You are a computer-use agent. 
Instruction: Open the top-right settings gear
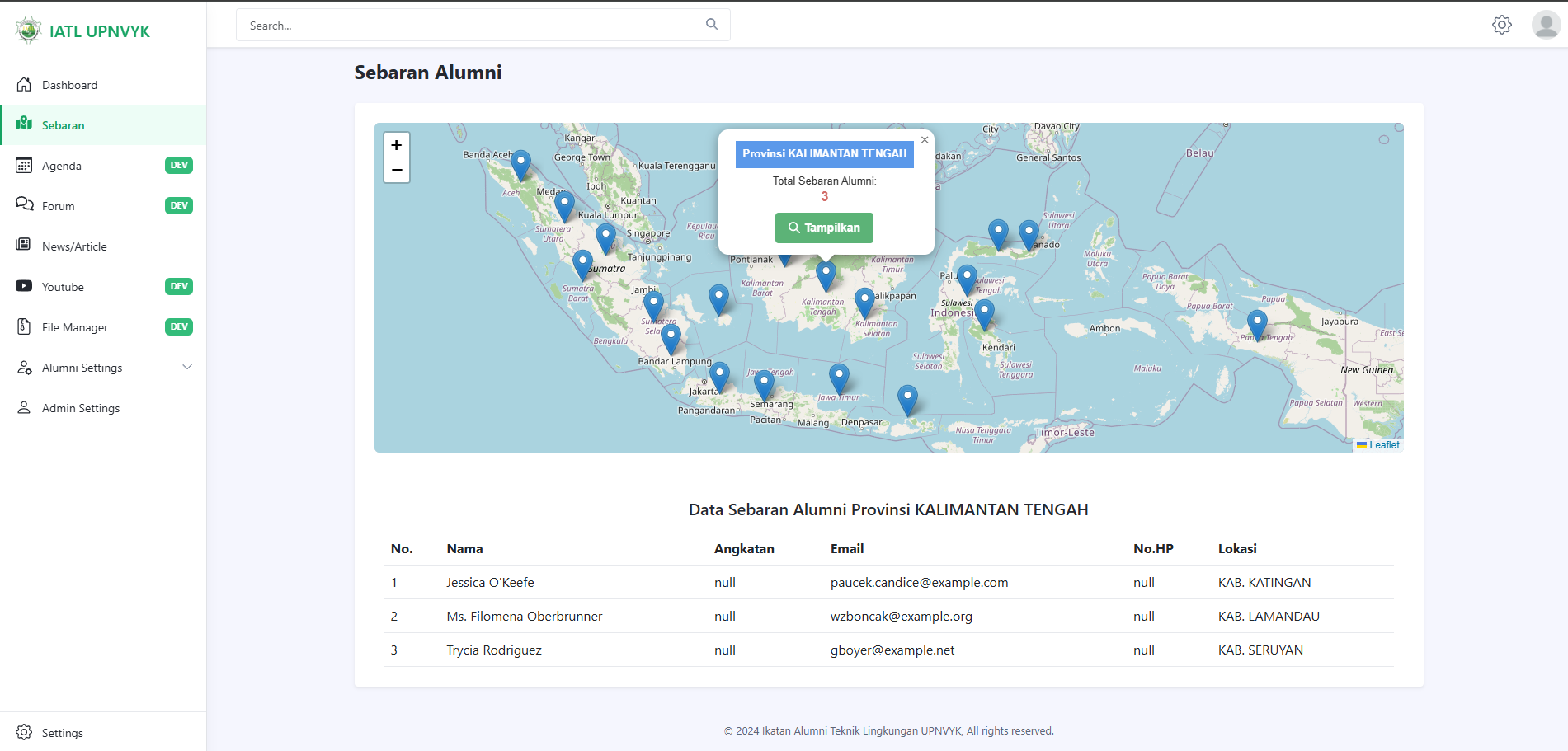[1502, 25]
